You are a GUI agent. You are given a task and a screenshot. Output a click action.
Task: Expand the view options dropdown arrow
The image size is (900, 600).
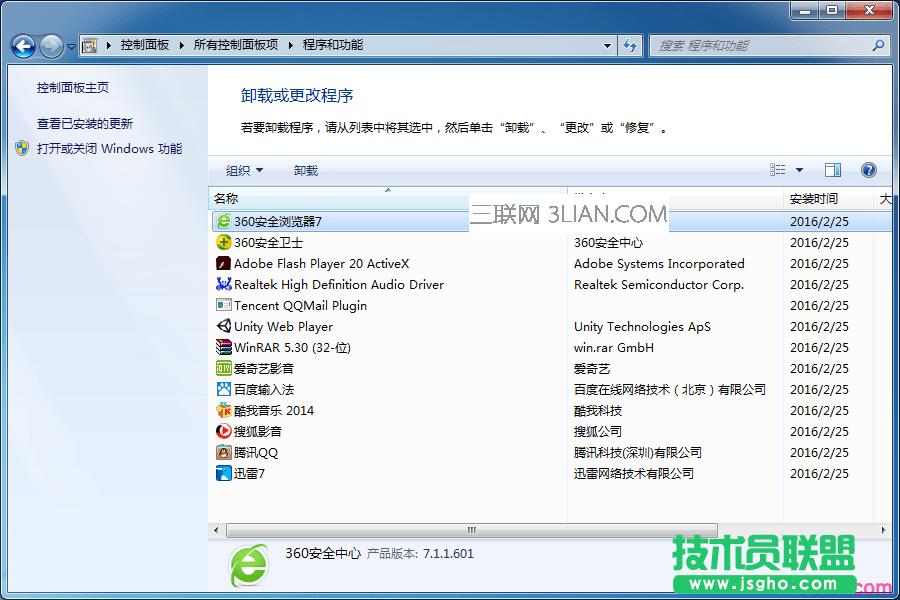(x=799, y=170)
